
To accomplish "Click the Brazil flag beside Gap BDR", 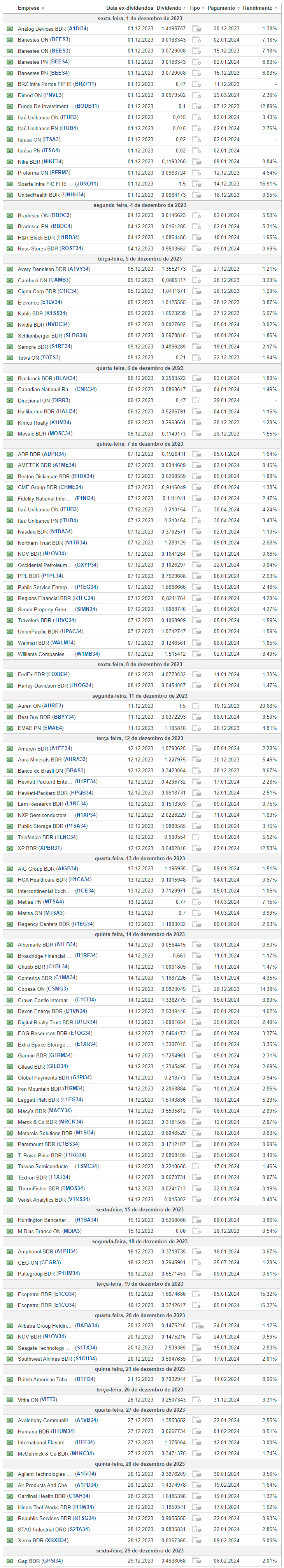I will (9, 1561).
